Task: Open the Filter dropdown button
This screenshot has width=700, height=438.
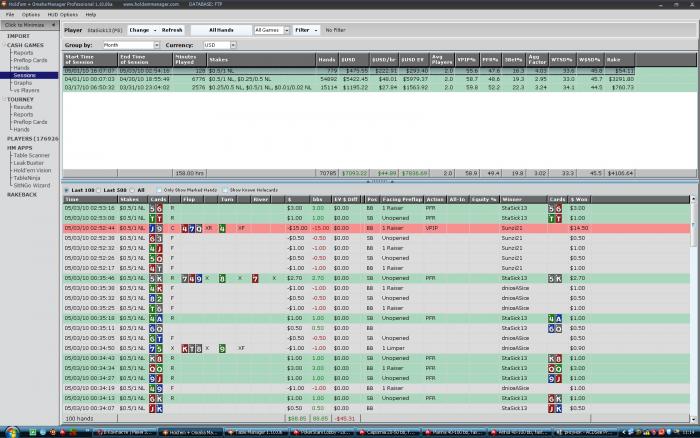Action: [x=306, y=30]
